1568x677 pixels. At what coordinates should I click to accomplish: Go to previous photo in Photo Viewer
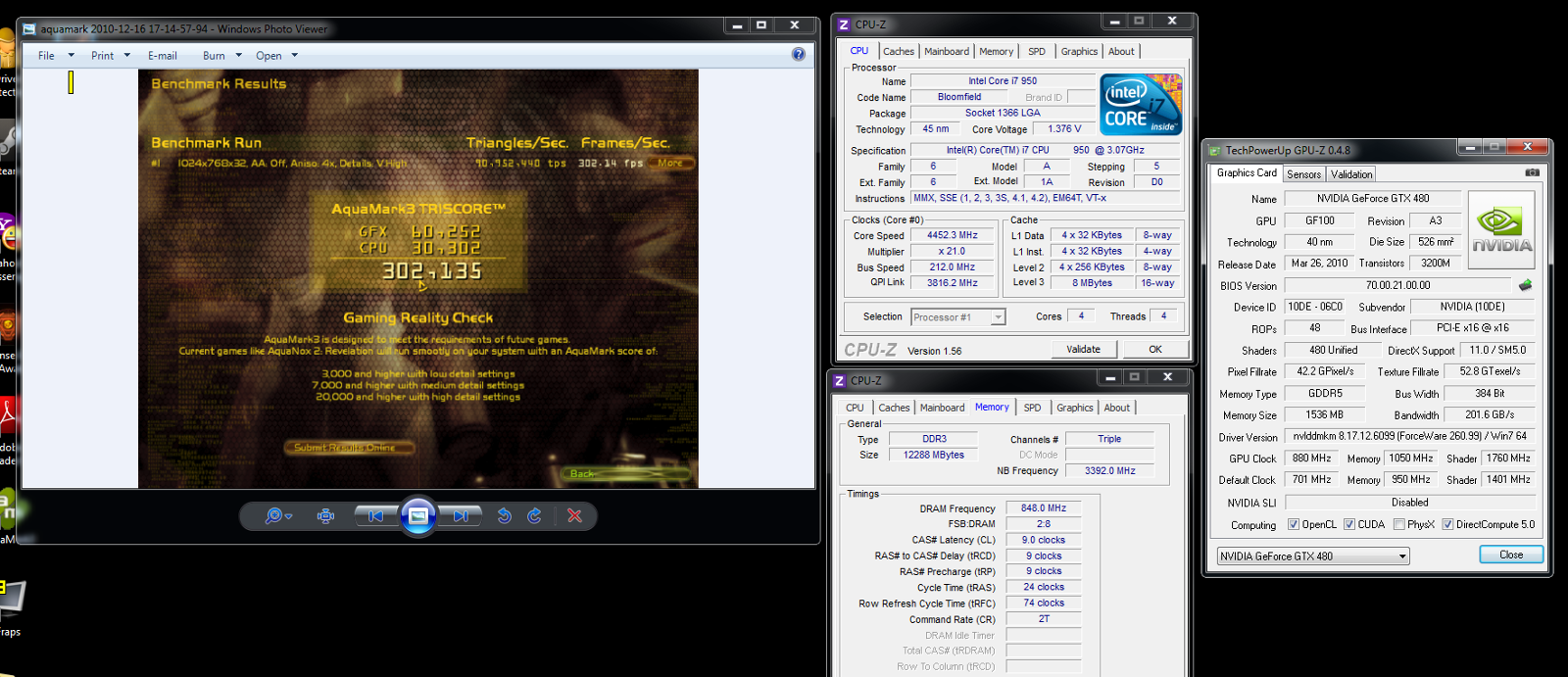[x=376, y=515]
